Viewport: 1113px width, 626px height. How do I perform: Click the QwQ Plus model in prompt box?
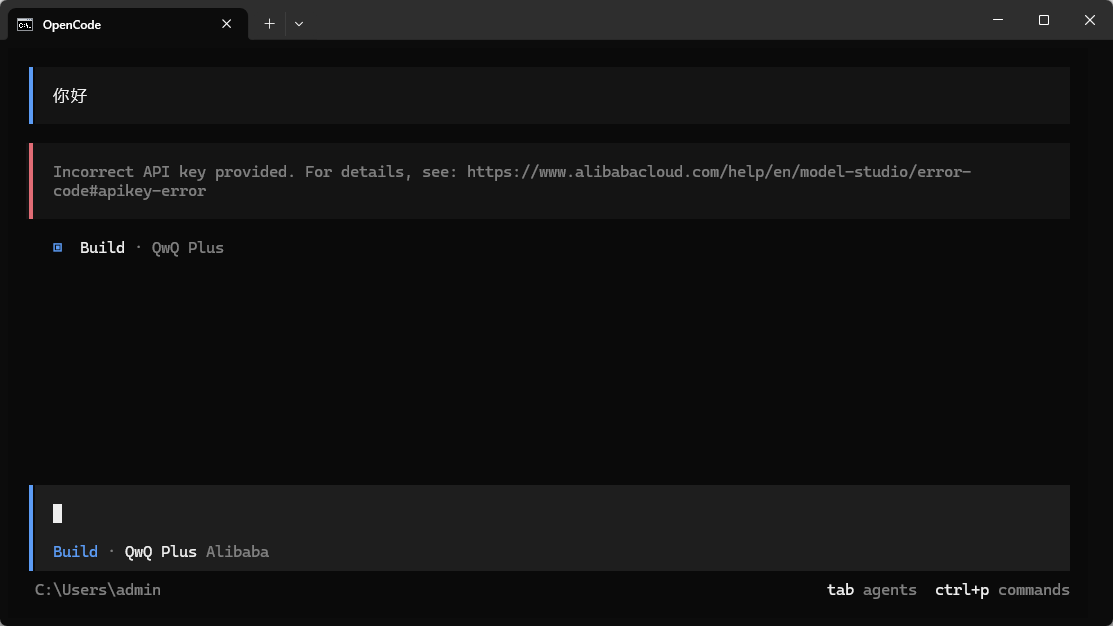[x=160, y=551]
